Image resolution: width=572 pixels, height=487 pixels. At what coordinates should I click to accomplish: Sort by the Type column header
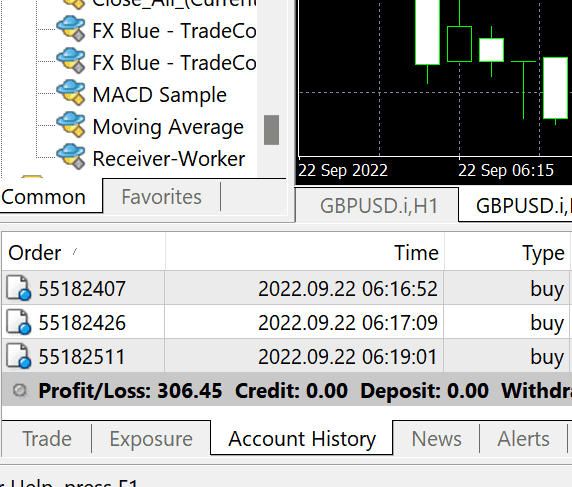tap(507, 252)
